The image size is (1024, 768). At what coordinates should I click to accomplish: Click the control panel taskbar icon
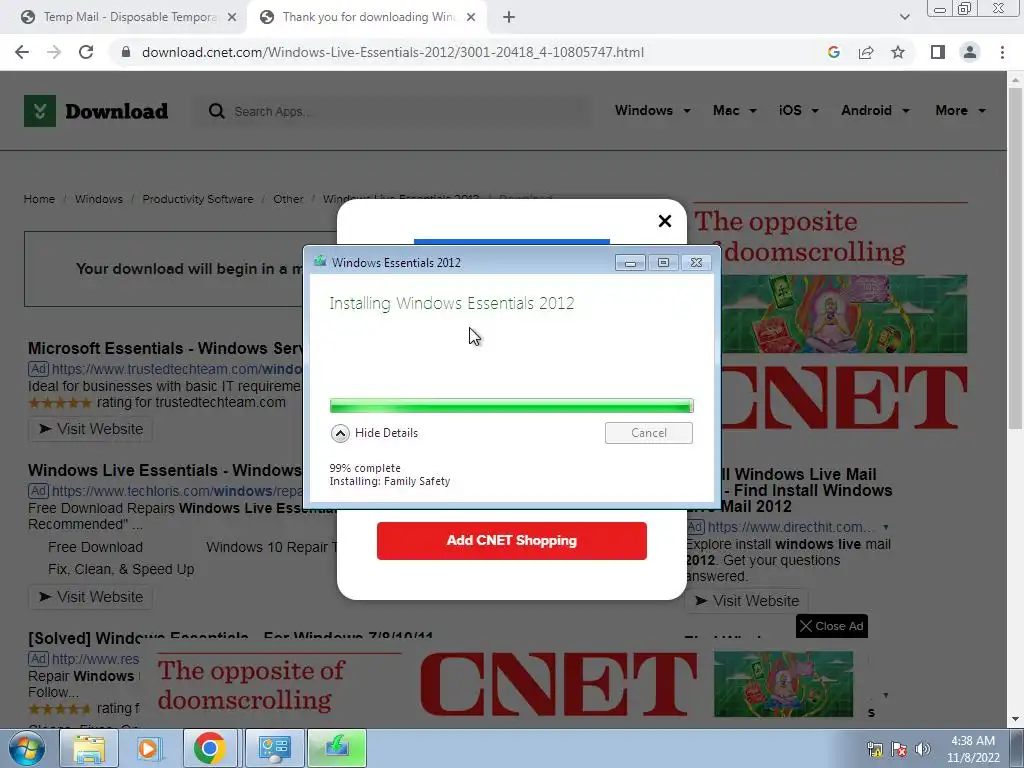coord(274,748)
